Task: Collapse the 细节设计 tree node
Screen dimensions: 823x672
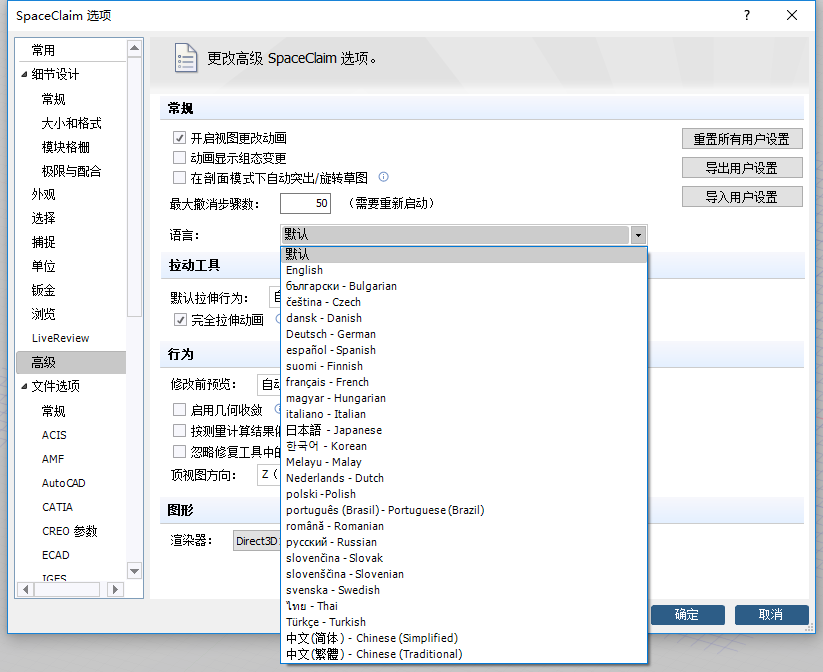Action: (x=24, y=75)
